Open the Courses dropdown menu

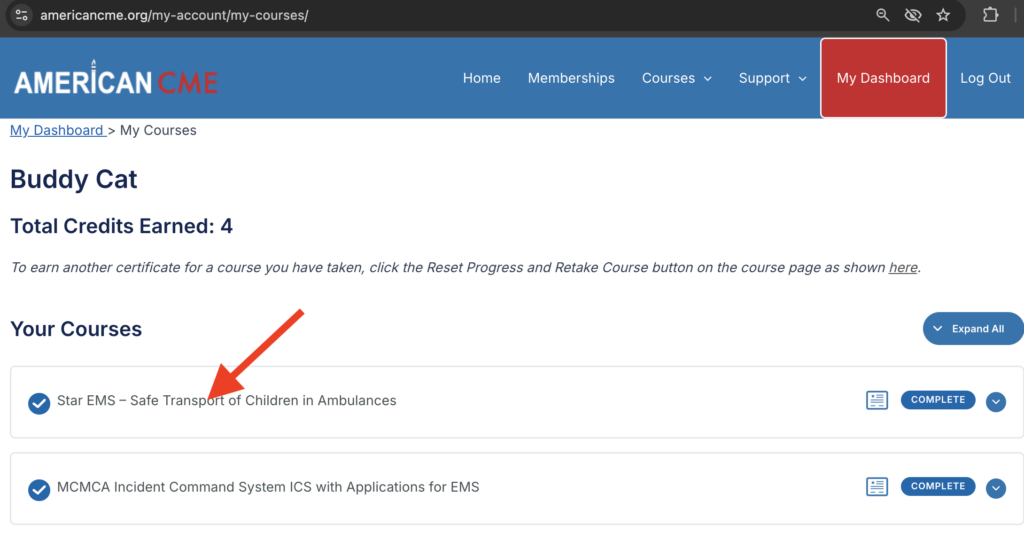click(677, 78)
